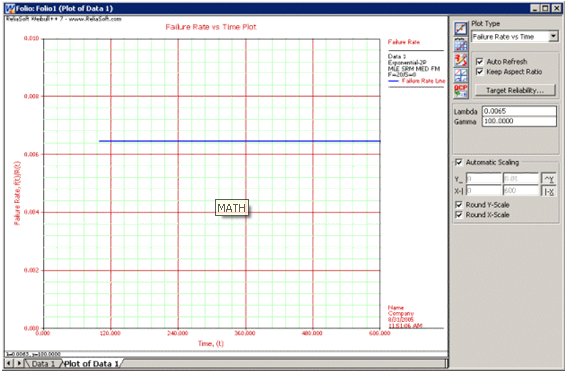Click the MATH tooltip label
The height and width of the screenshot is (374, 568).
click(x=232, y=208)
